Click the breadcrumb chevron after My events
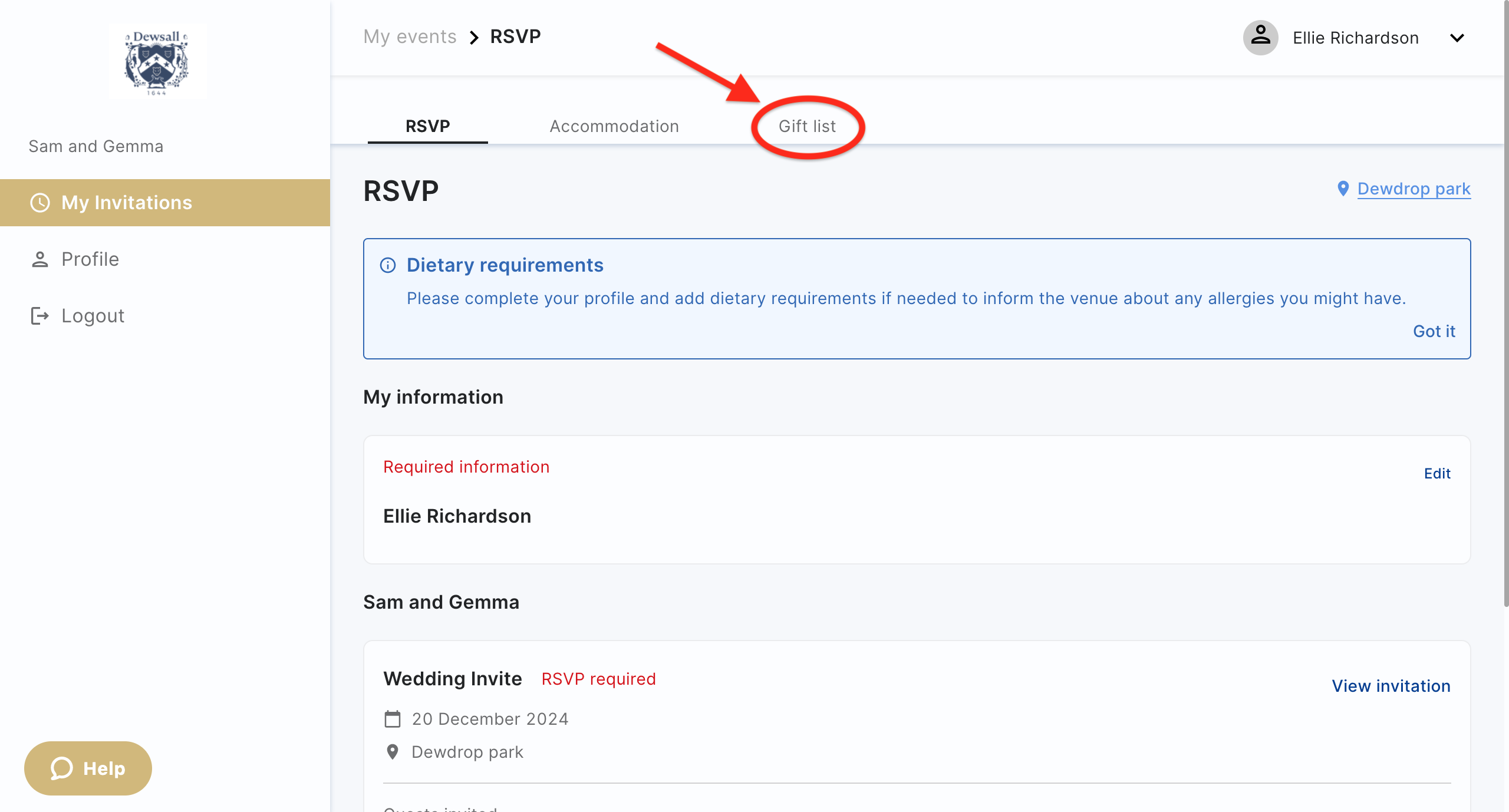 click(x=474, y=38)
